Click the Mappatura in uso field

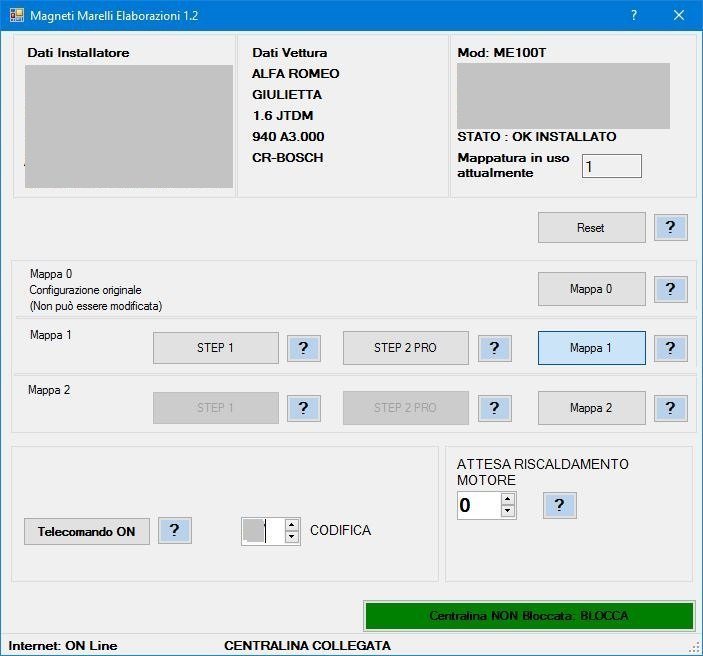point(612,166)
